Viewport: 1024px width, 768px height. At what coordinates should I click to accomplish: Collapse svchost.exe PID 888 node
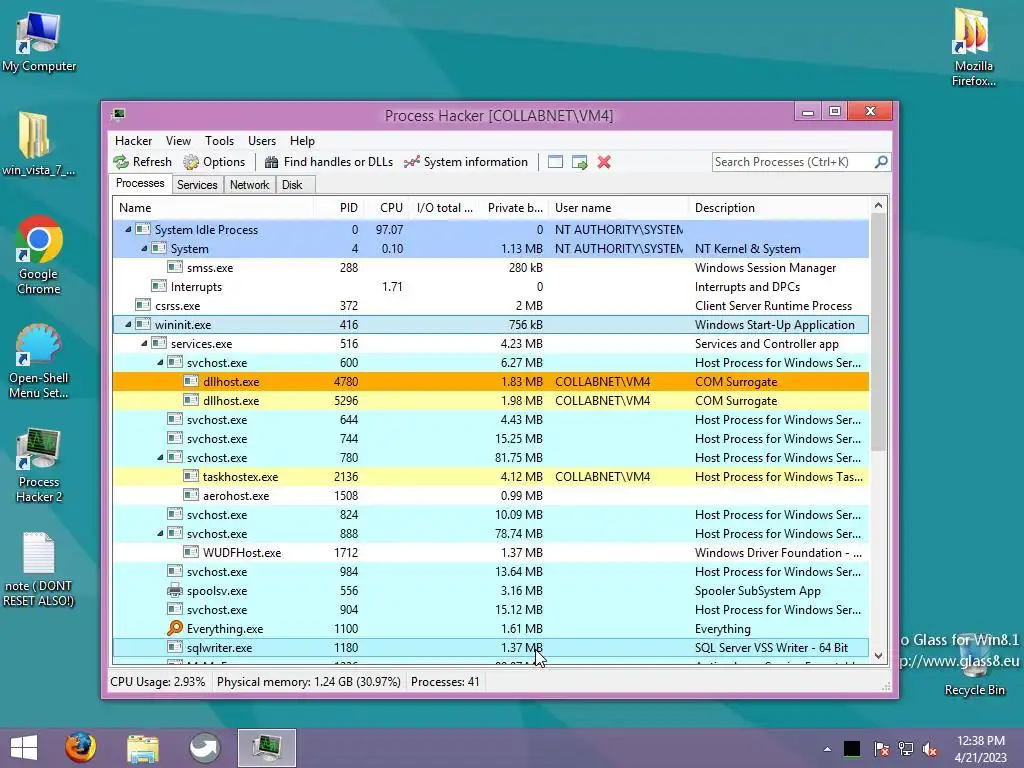click(x=160, y=534)
